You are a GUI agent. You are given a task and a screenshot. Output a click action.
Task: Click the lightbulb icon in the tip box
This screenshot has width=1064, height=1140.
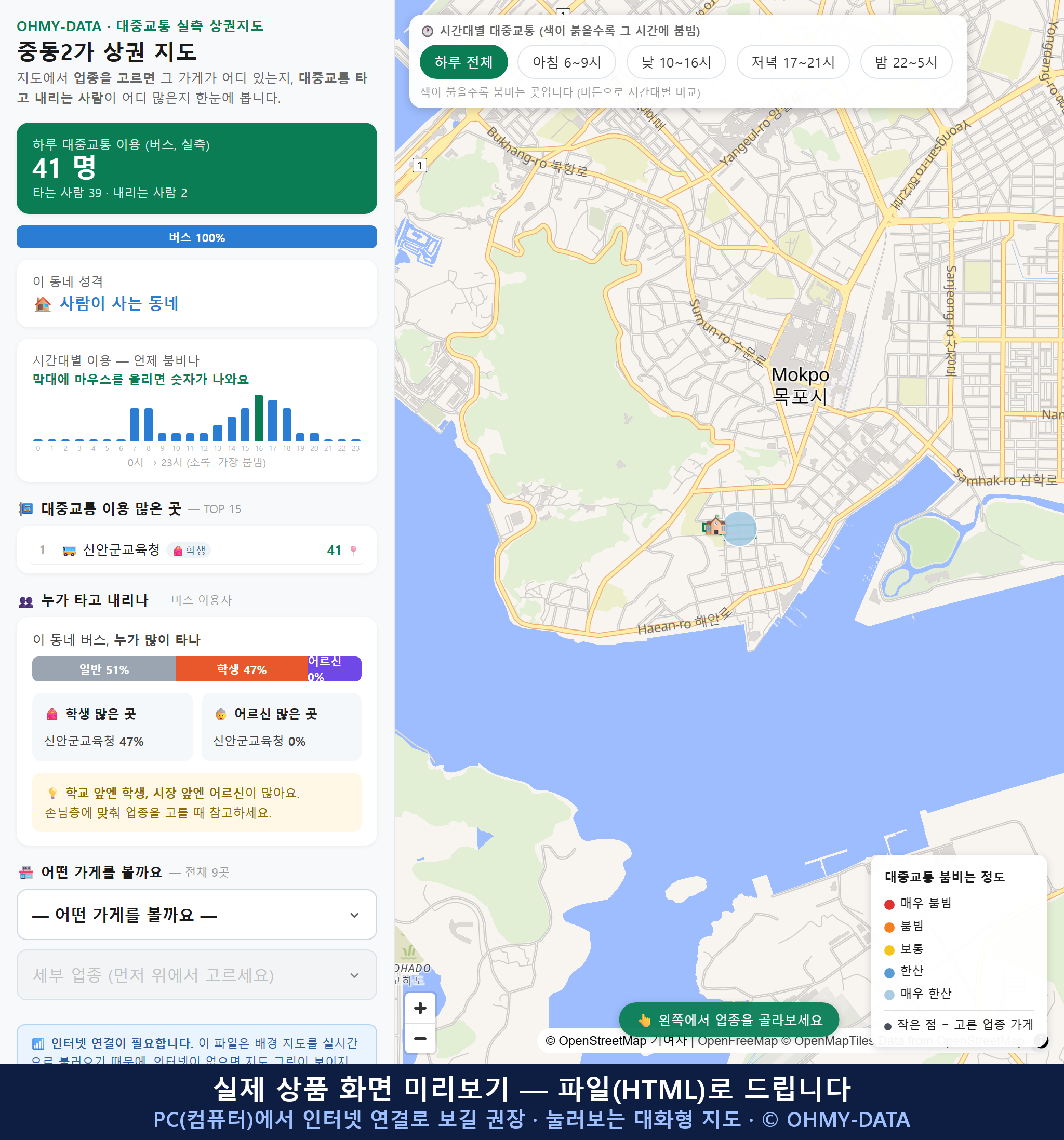click(x=53, y=793)
